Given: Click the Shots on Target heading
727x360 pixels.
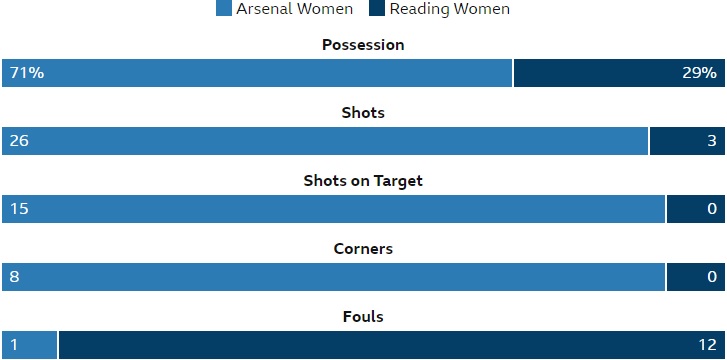Looking at the screenshot, I should click(363, 181).
